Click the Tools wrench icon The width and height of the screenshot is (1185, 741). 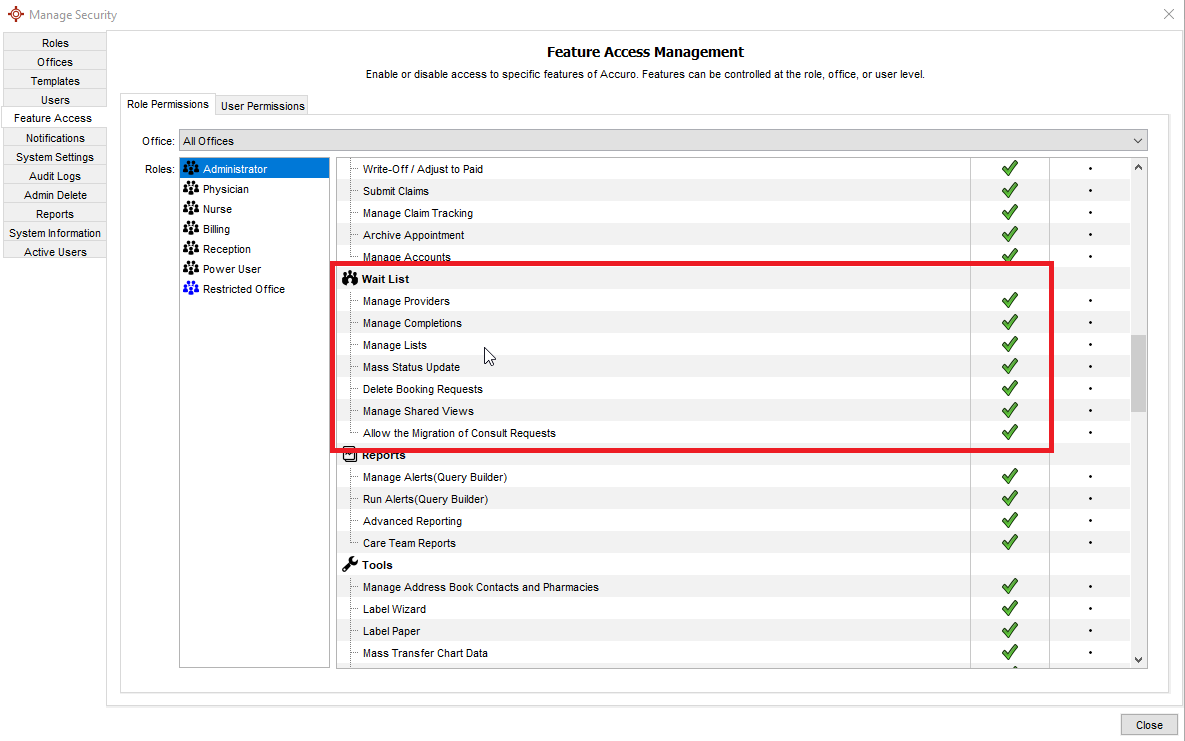(x=349, y=565)
